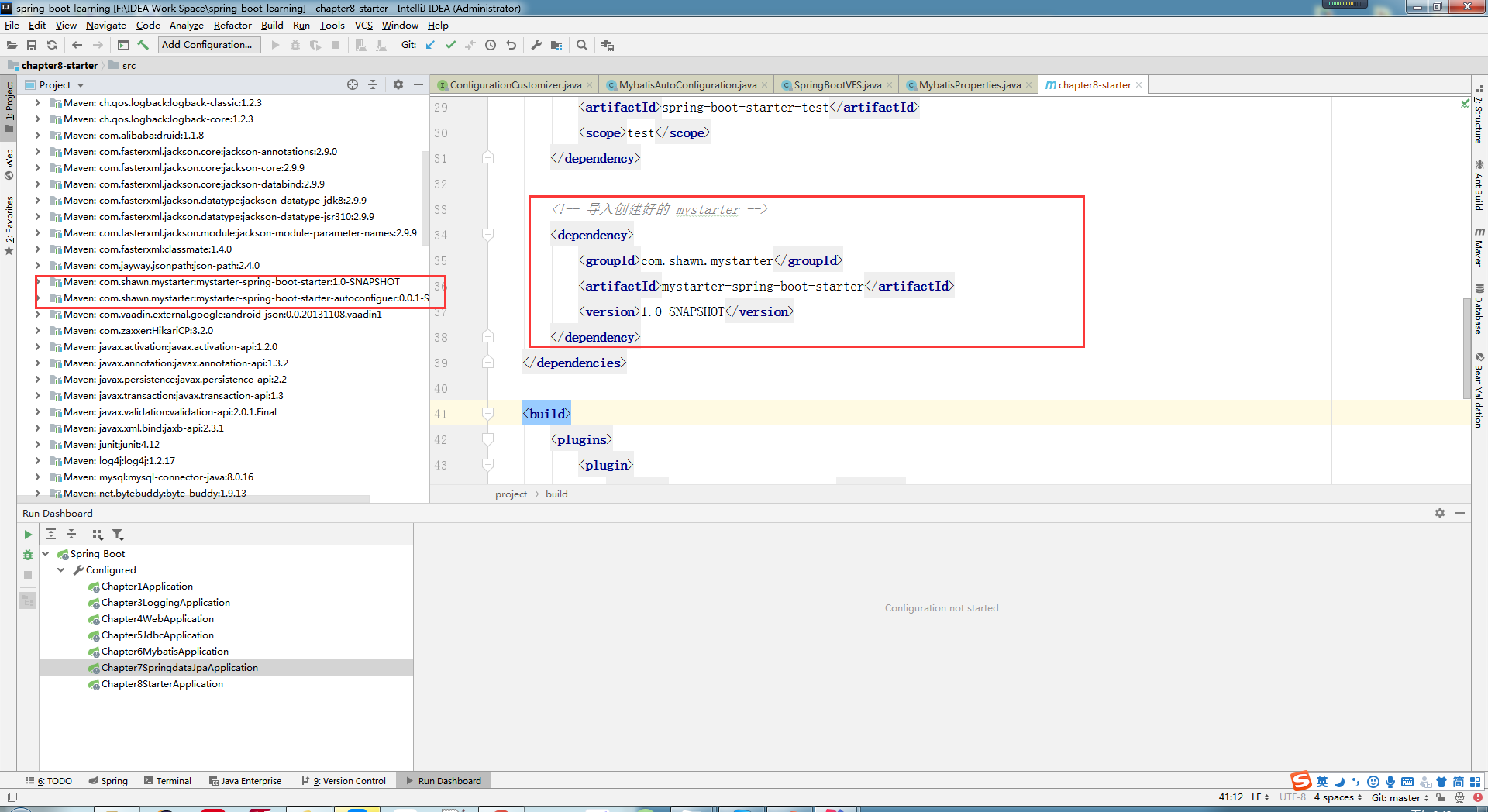Image resolution: width=1488 pixels, height=812 pixels.
Task: Open the Terminal tool window
Action: [167, 781]
